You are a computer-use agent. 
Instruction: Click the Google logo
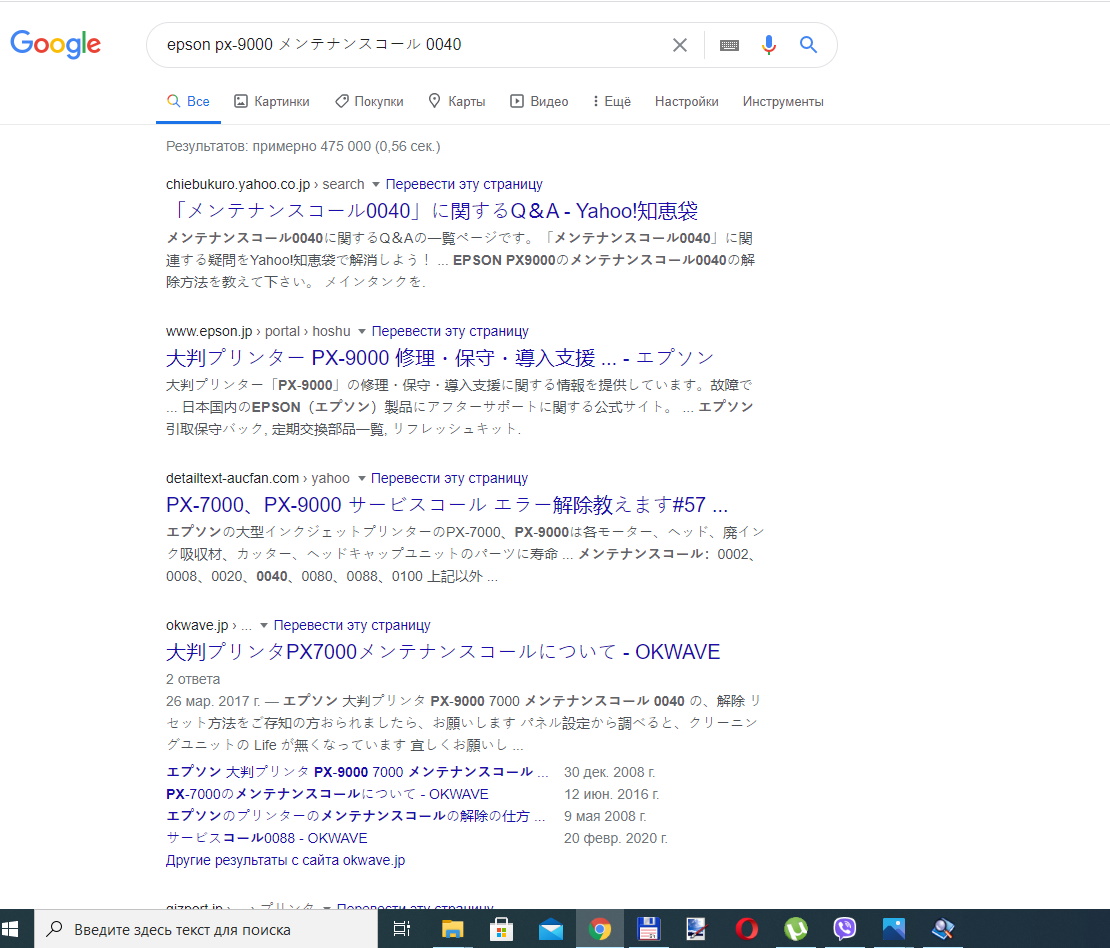click(x=55, y=44)
